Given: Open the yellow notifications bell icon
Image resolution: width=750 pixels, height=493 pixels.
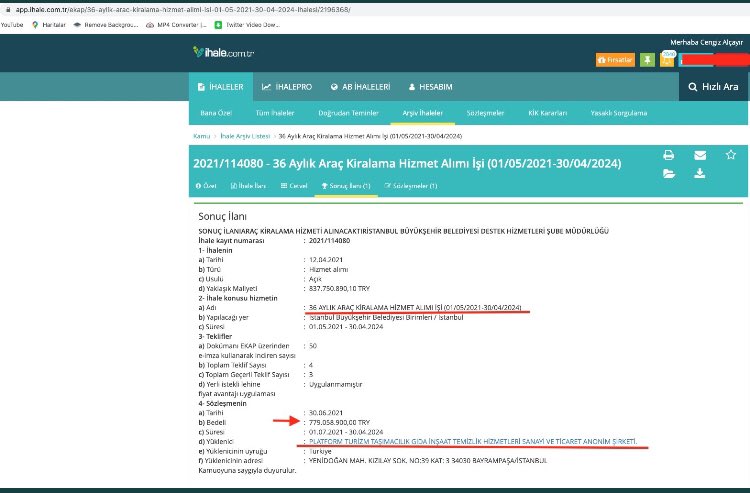Looking at the screenshot, I should click(667, 60).
